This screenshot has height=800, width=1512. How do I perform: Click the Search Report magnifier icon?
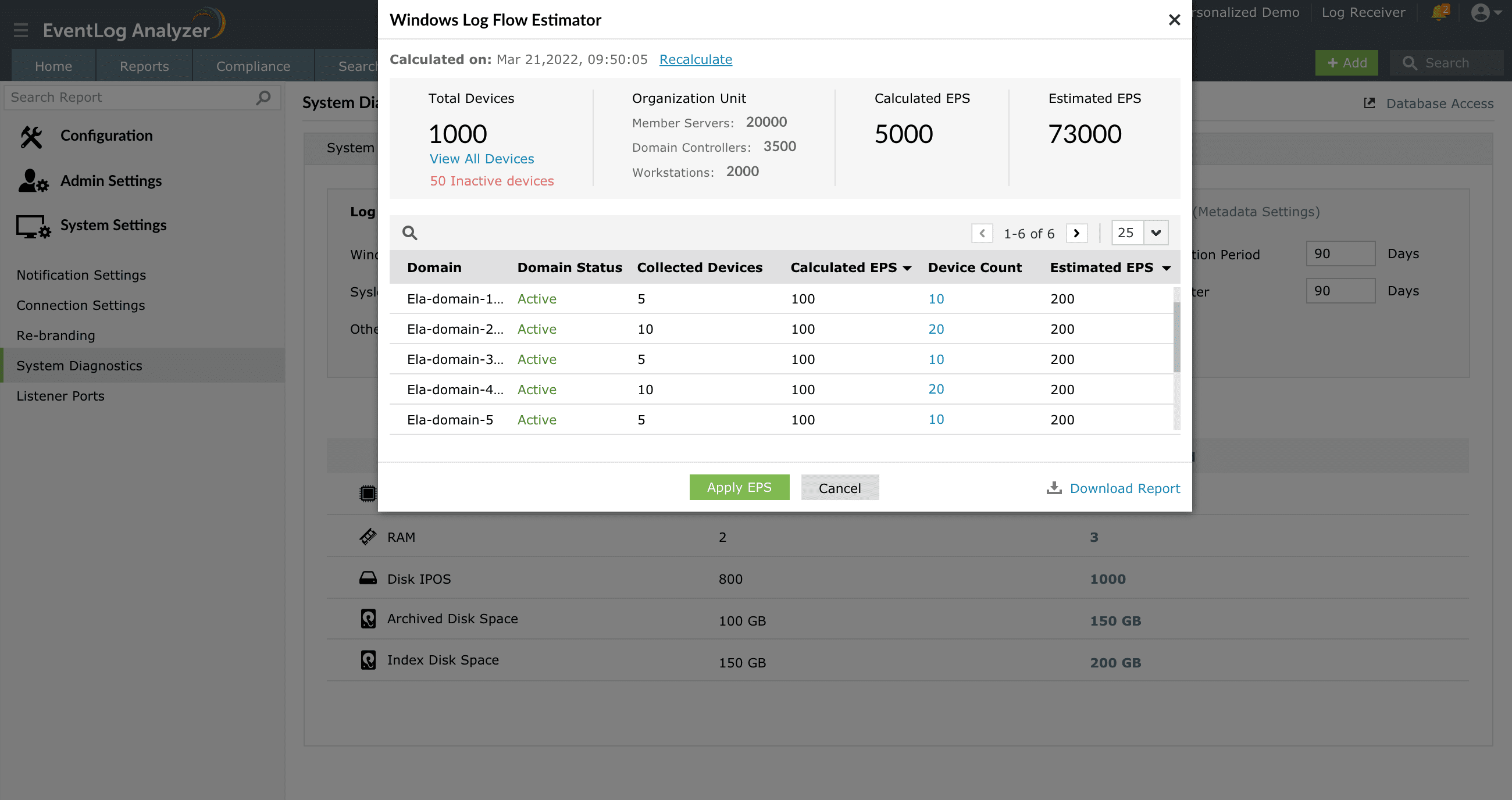click(263, 98)
